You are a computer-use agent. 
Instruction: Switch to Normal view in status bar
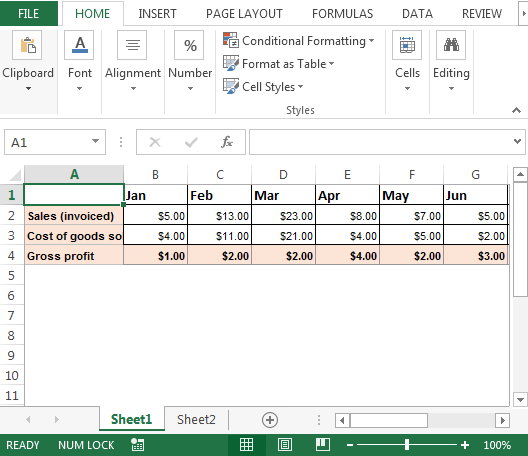(x=246, y=445)
